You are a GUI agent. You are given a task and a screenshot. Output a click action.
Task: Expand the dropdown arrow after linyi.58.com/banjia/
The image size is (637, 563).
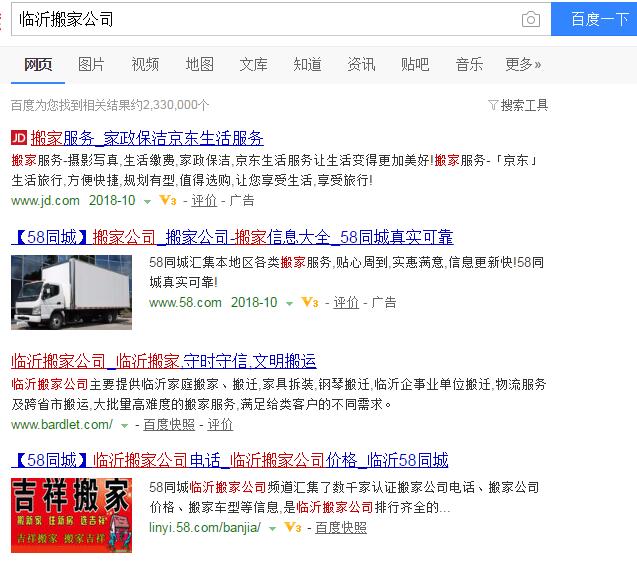point(273,528)
